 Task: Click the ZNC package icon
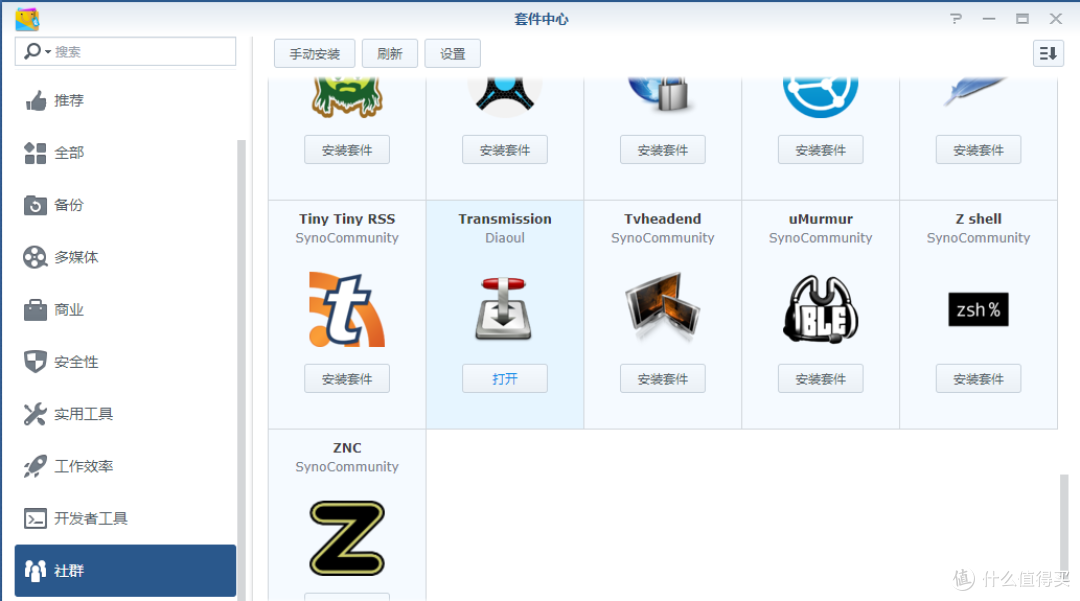coord(346,538)
